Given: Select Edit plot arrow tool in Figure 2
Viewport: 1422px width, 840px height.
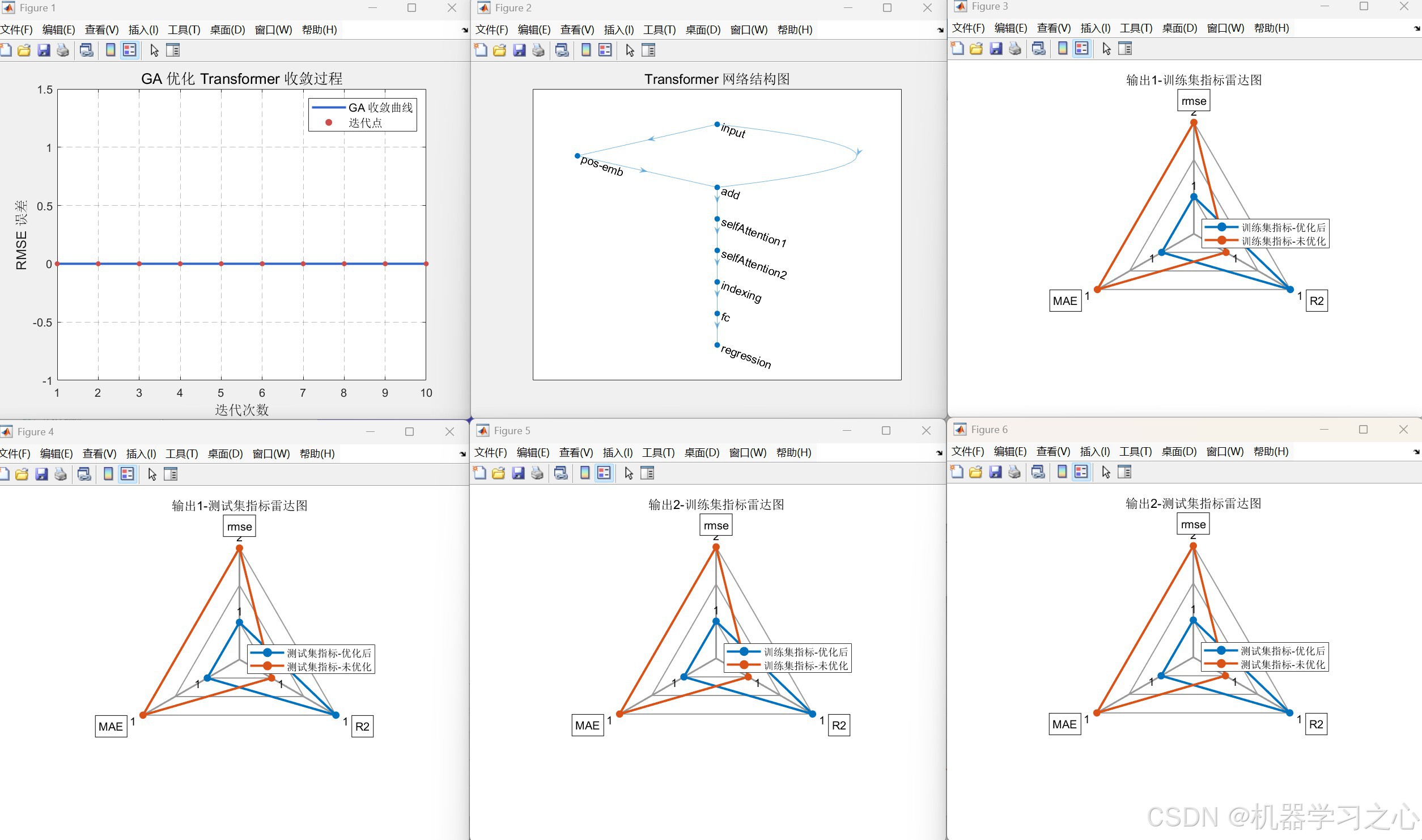Looking at the screenshot, I should pos(630,50).
